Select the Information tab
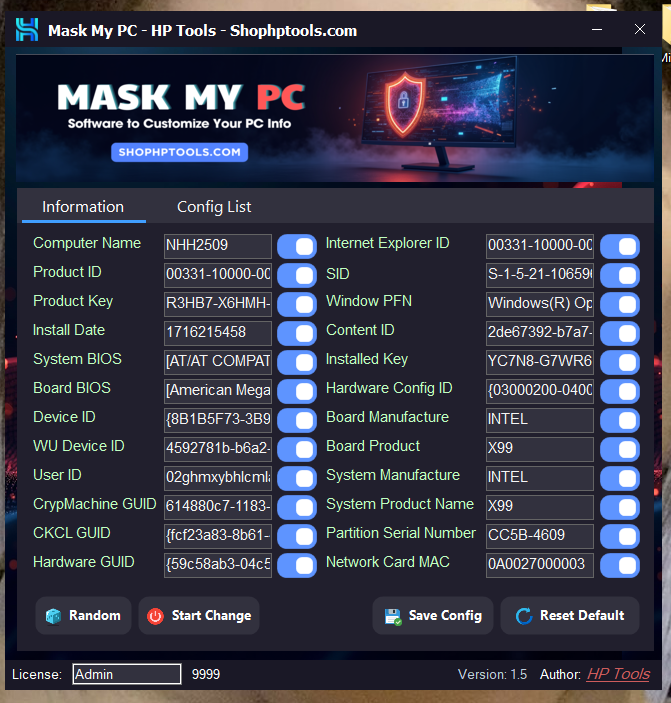The image size is (671, 703). pyautogui.click(x=83, y=207)
